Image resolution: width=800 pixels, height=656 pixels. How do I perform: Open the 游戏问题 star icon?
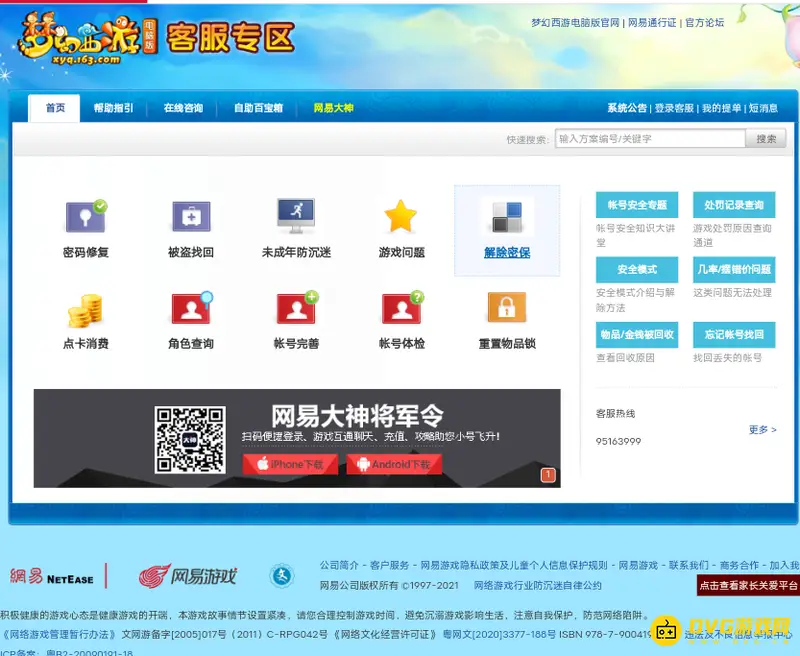[401, 216]
